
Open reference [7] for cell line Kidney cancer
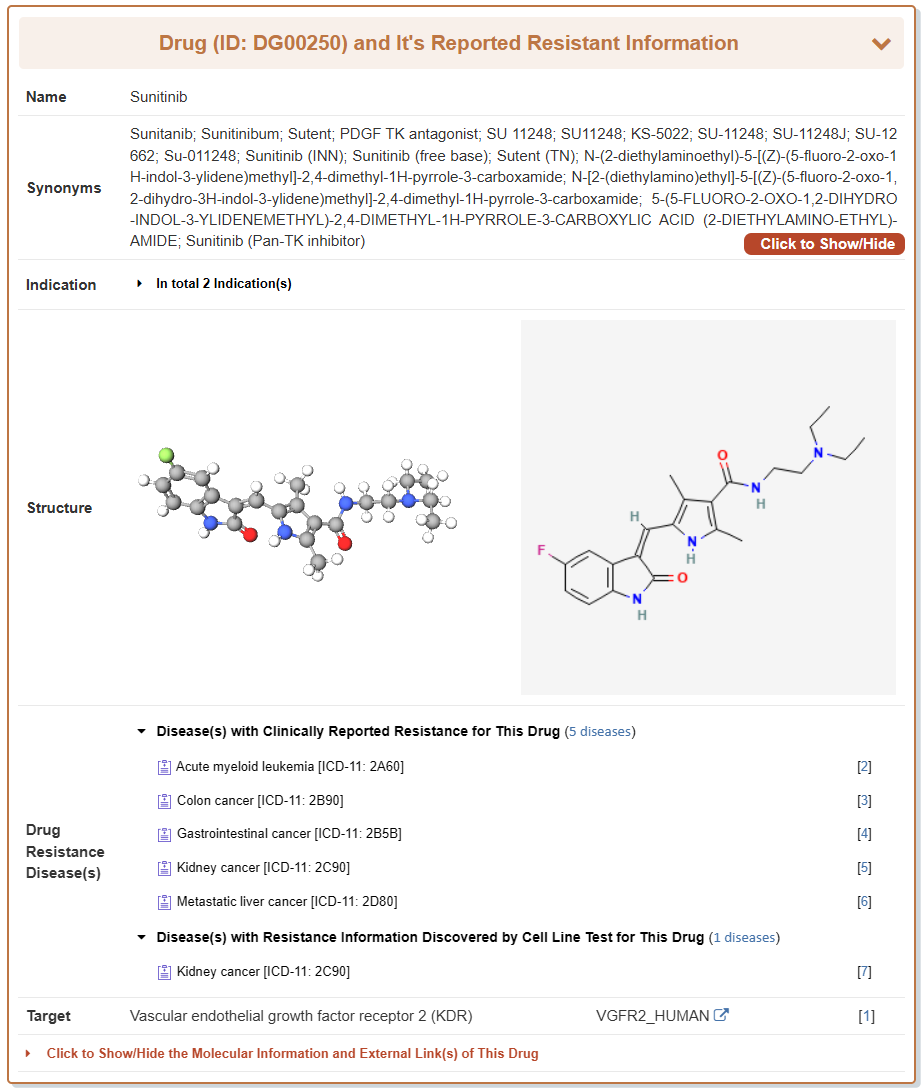(x=864, y=972)
